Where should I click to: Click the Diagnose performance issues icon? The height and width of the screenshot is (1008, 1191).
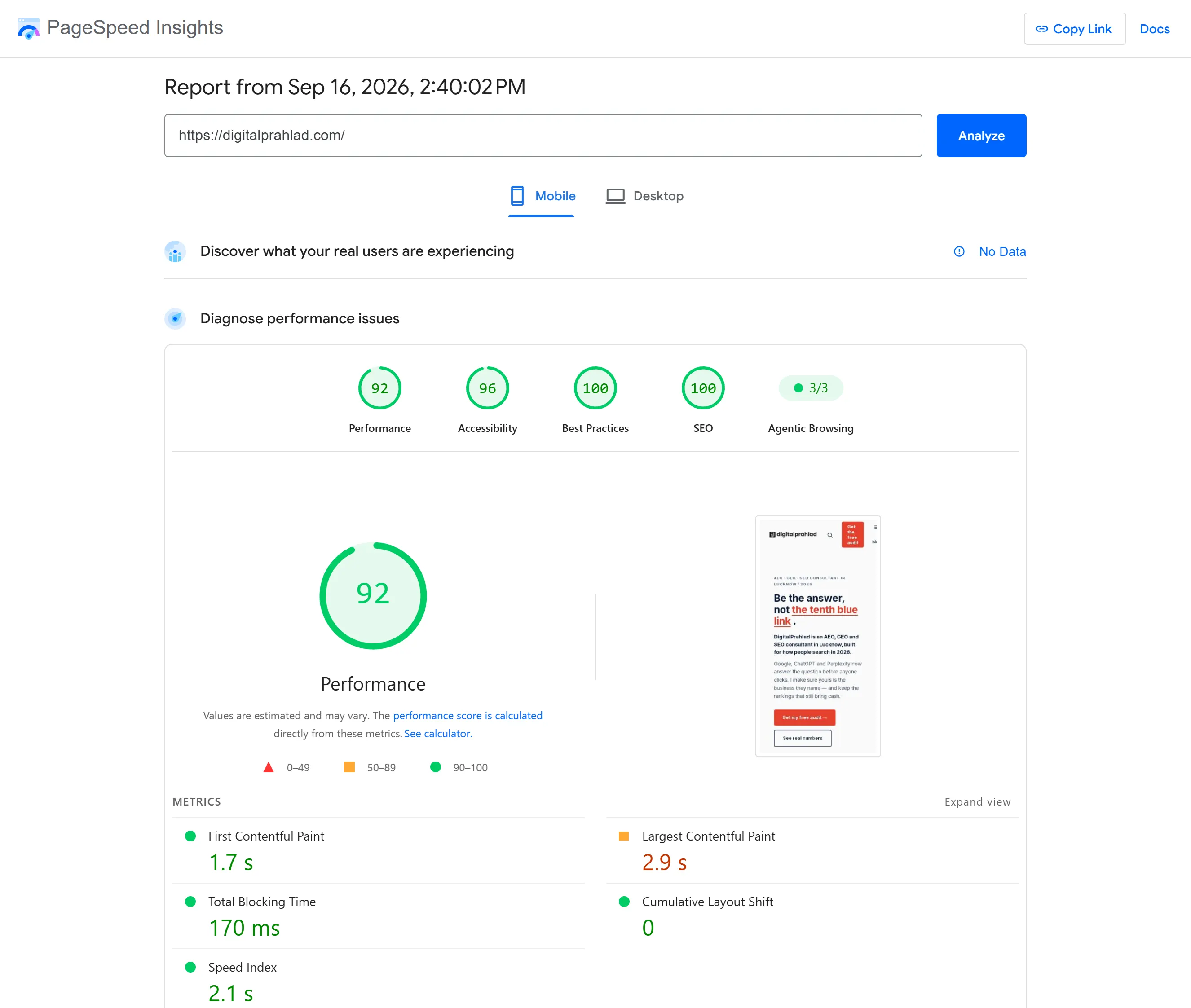[175, 318]
